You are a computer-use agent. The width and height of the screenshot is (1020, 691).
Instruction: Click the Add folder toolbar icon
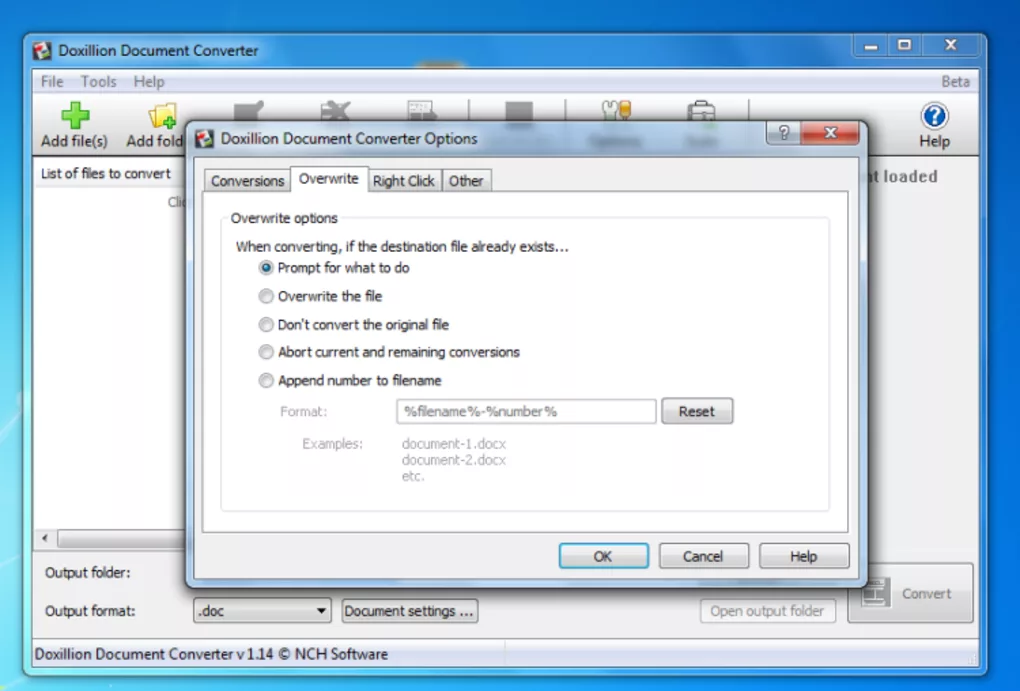coord(162,116)
